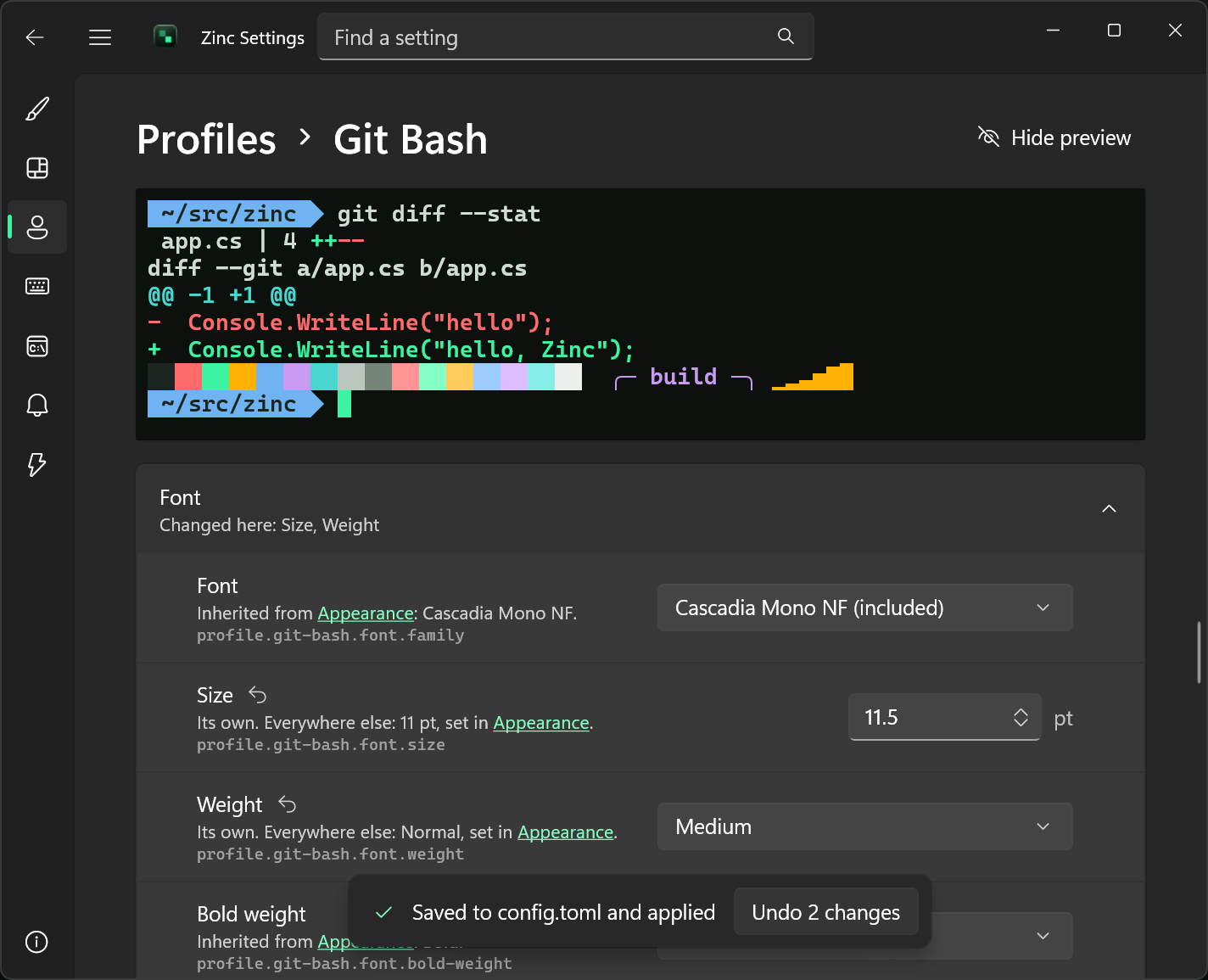Open the Command line sidebar icon

(37, 346)
